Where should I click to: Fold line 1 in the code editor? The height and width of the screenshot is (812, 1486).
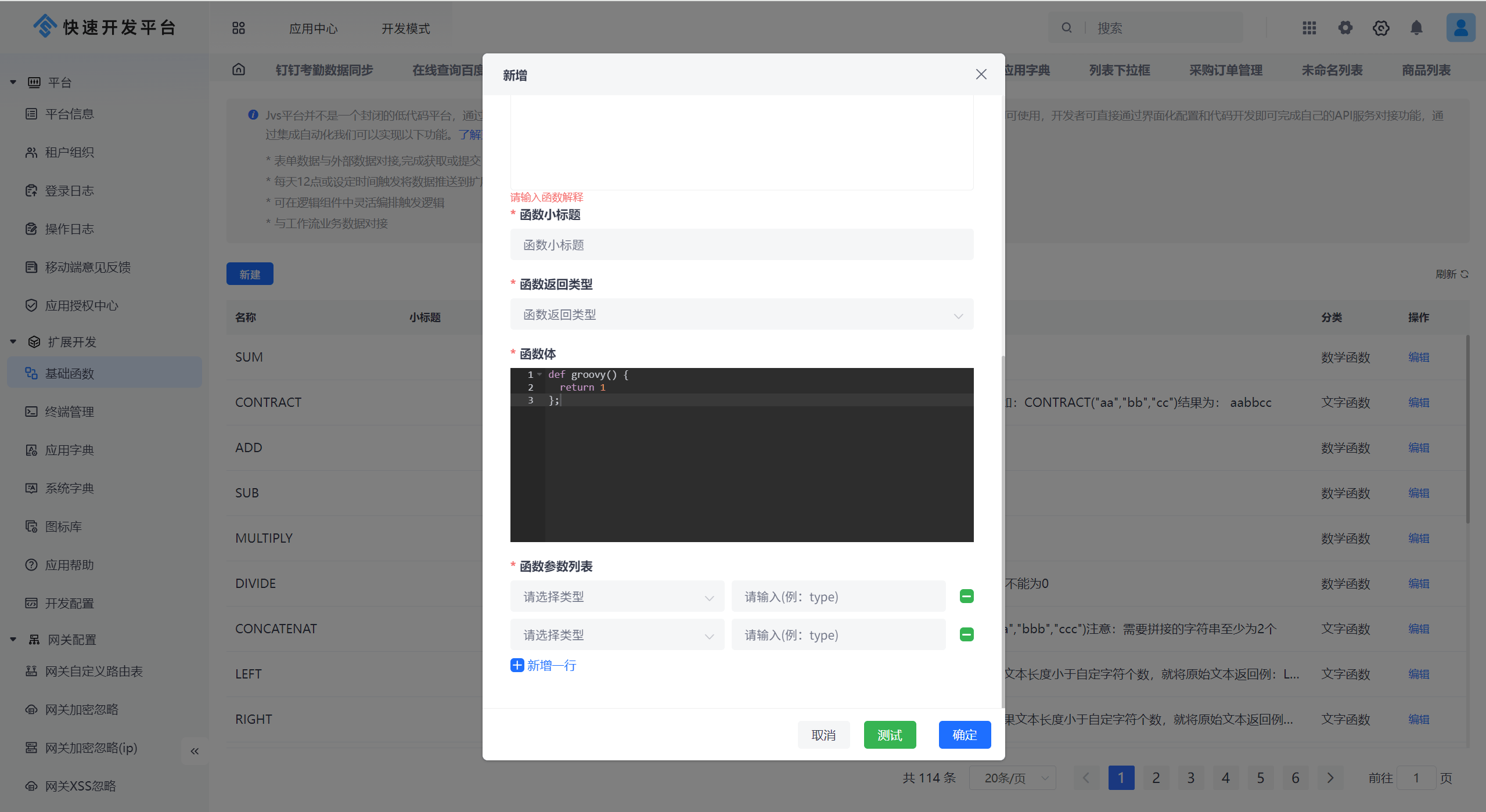[x=539, y=374]
